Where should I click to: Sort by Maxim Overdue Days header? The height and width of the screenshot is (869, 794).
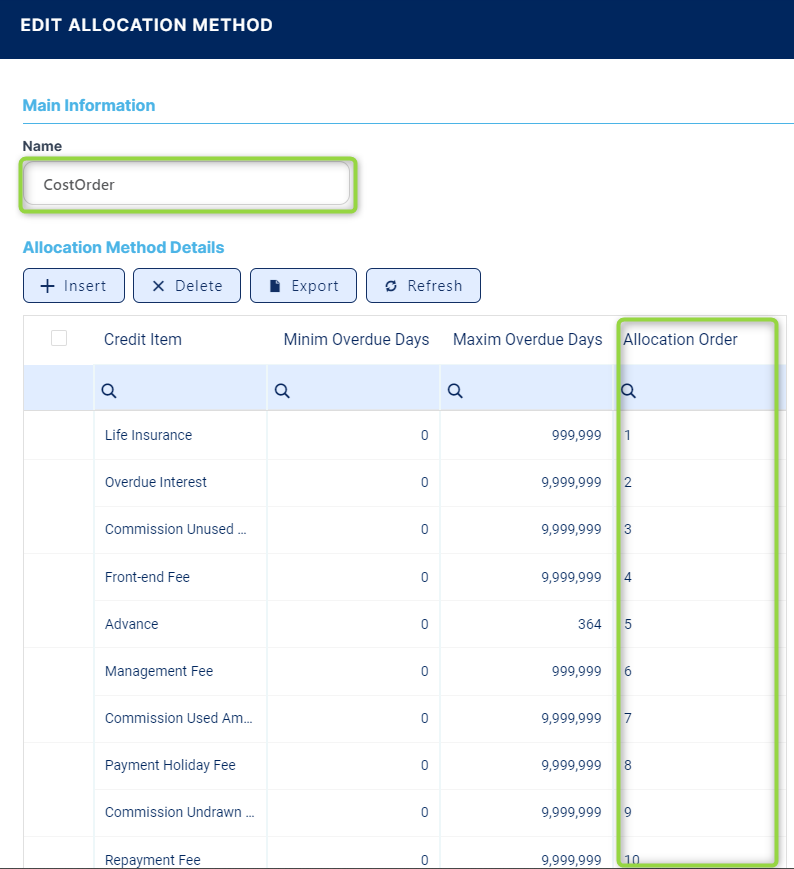(527, 340)
